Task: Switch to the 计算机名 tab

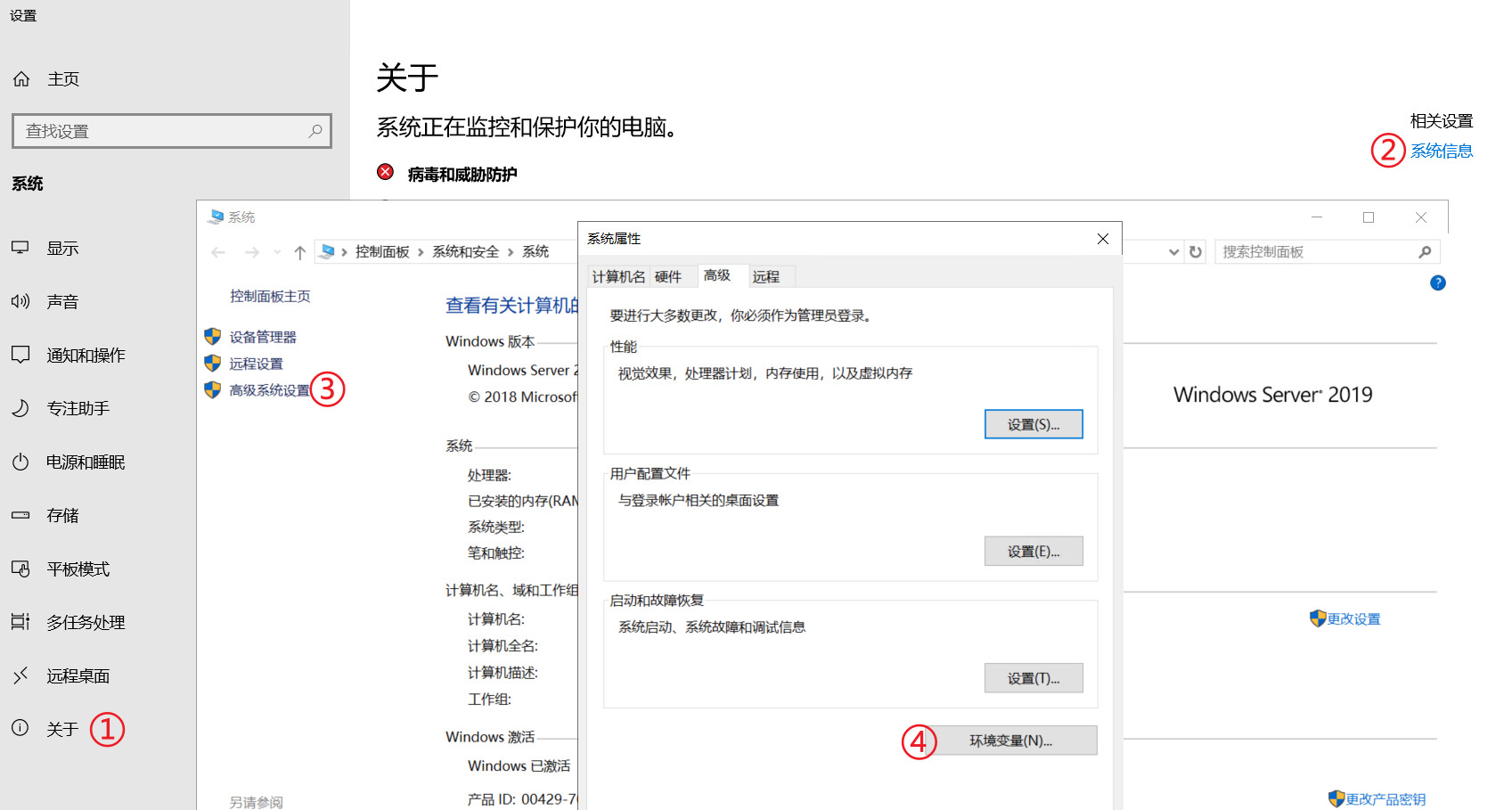Action: click(x=618, y=276)
